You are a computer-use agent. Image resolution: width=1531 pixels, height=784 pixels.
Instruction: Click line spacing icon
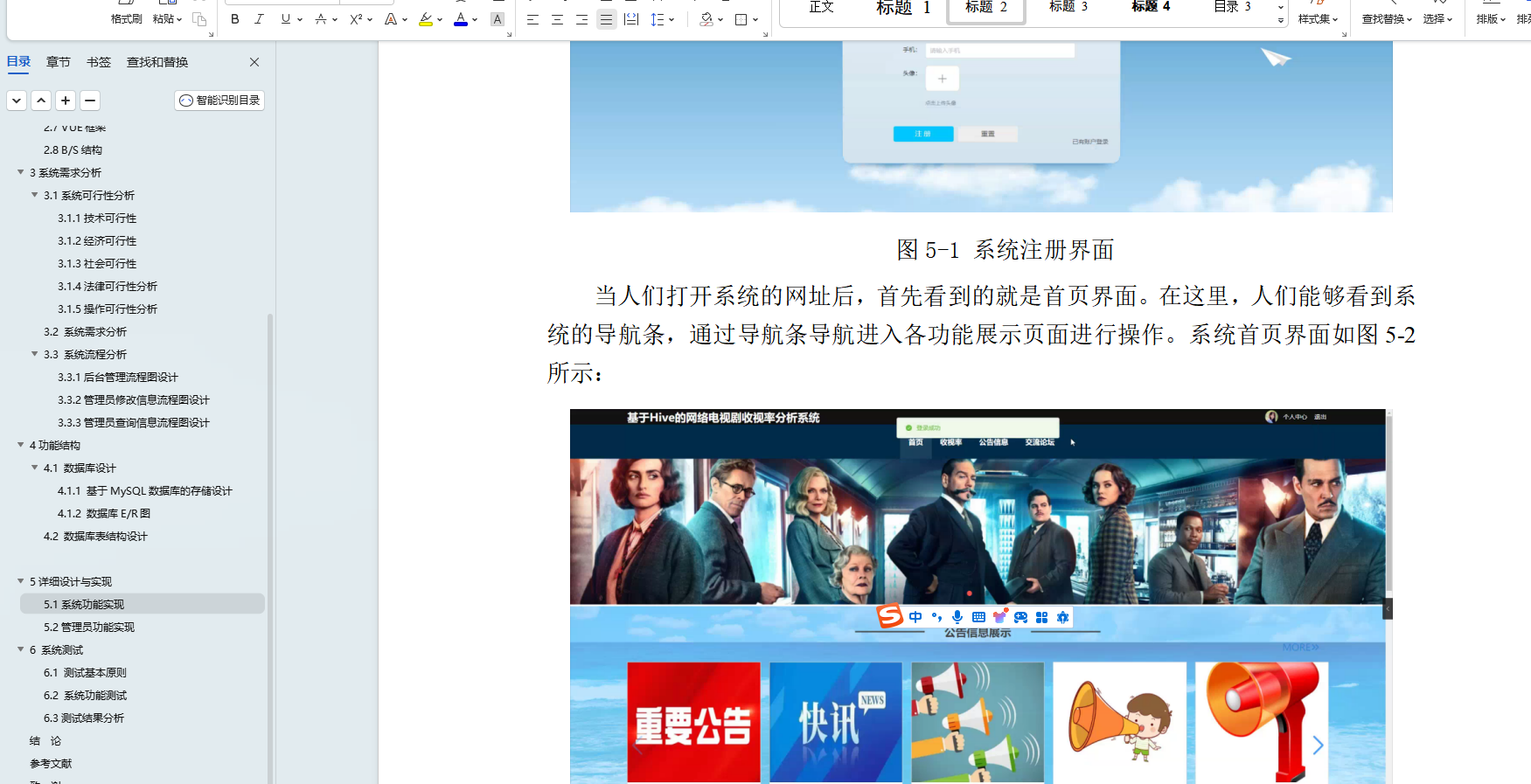(x=658, y=19)
